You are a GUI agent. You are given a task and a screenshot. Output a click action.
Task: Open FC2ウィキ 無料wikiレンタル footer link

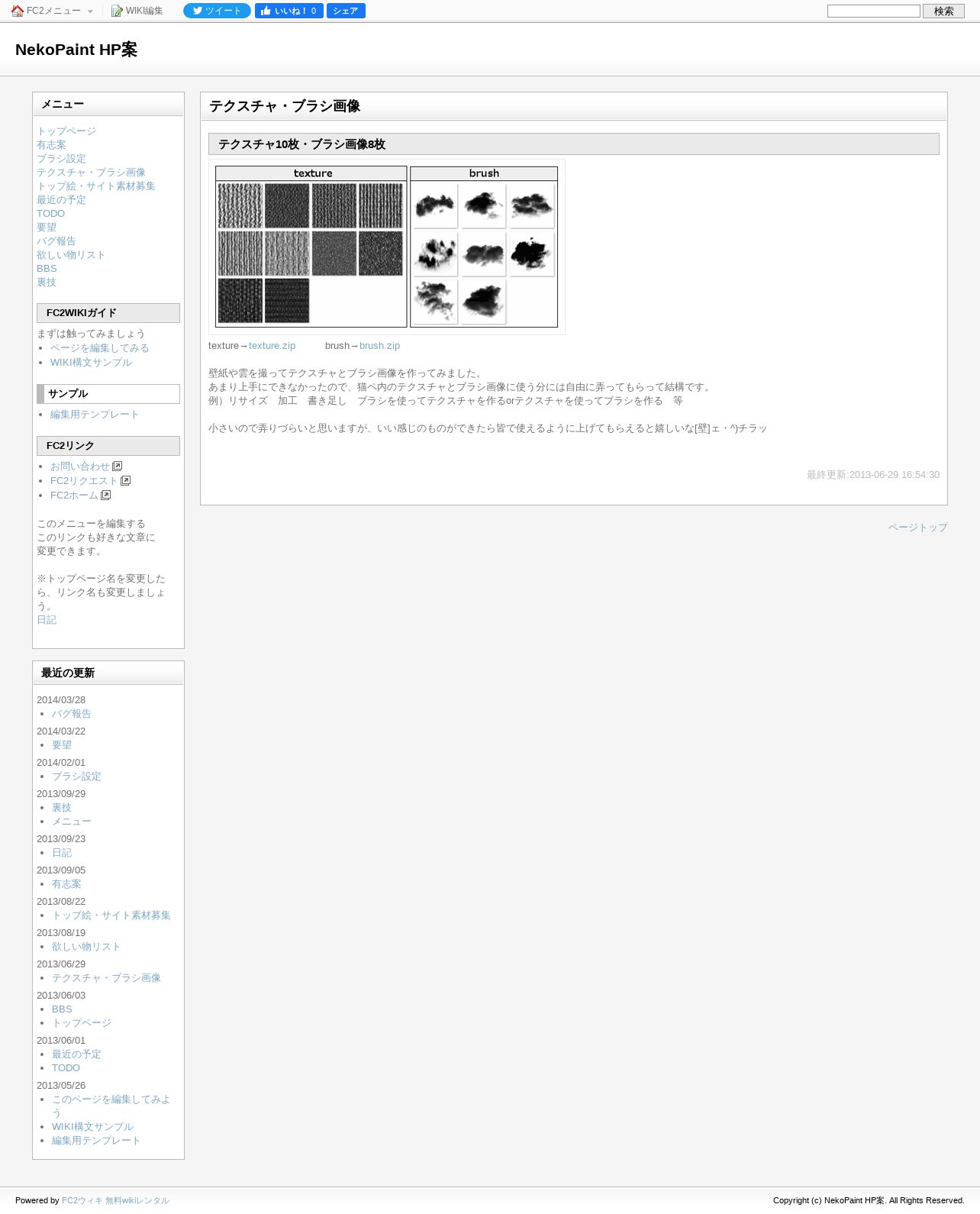(115, 1200)
